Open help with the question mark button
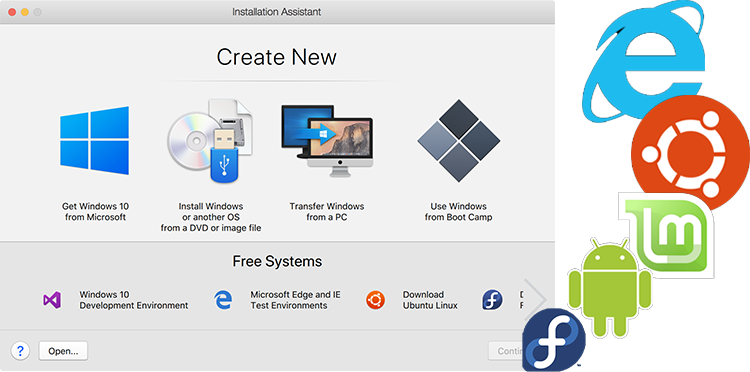Image resolution: width=750 pixels, height=372 pixels. (20, 351)
